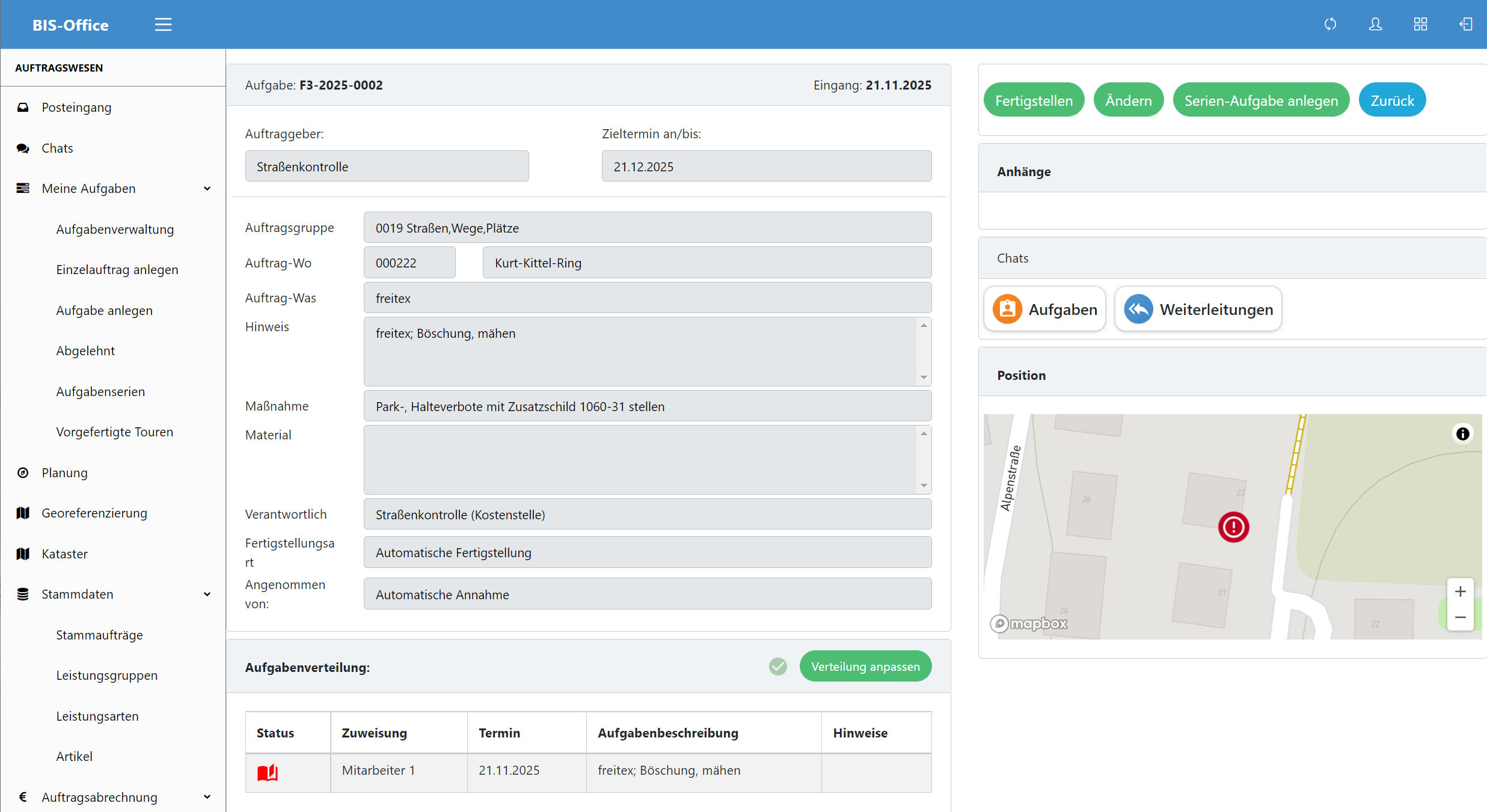Click Verteilung anpassen button

pos(865,667)
